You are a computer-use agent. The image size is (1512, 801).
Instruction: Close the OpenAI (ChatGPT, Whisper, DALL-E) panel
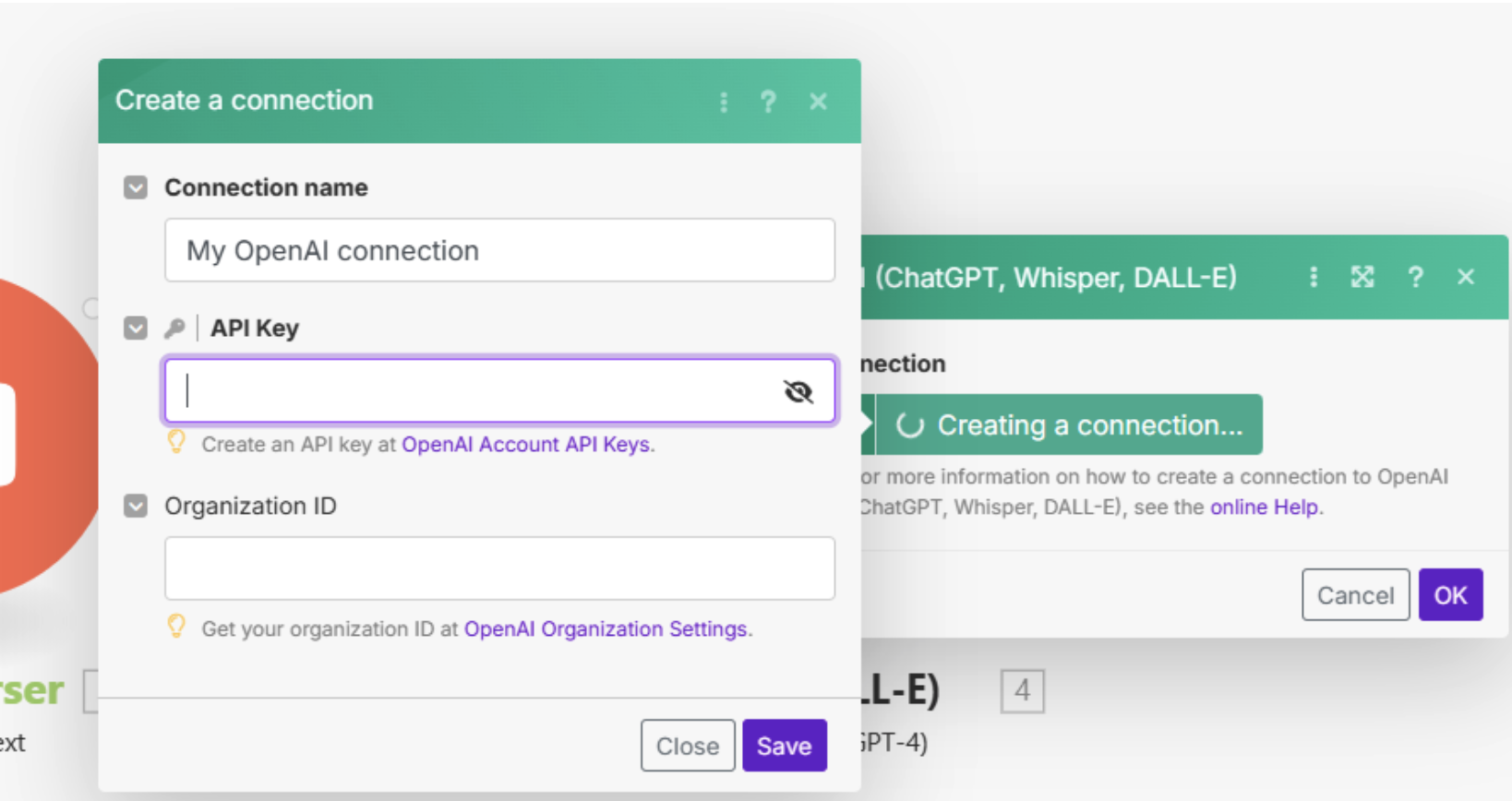pos(1466,278)
